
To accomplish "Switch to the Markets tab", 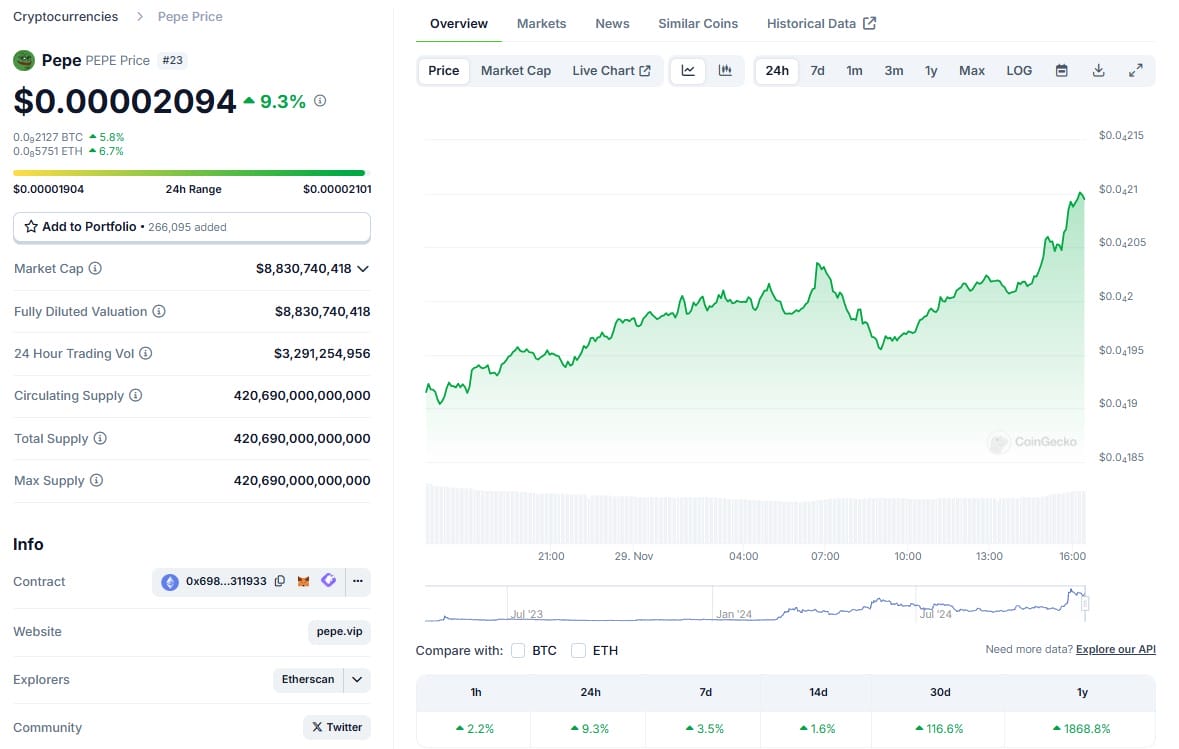I will coord(541,23).
